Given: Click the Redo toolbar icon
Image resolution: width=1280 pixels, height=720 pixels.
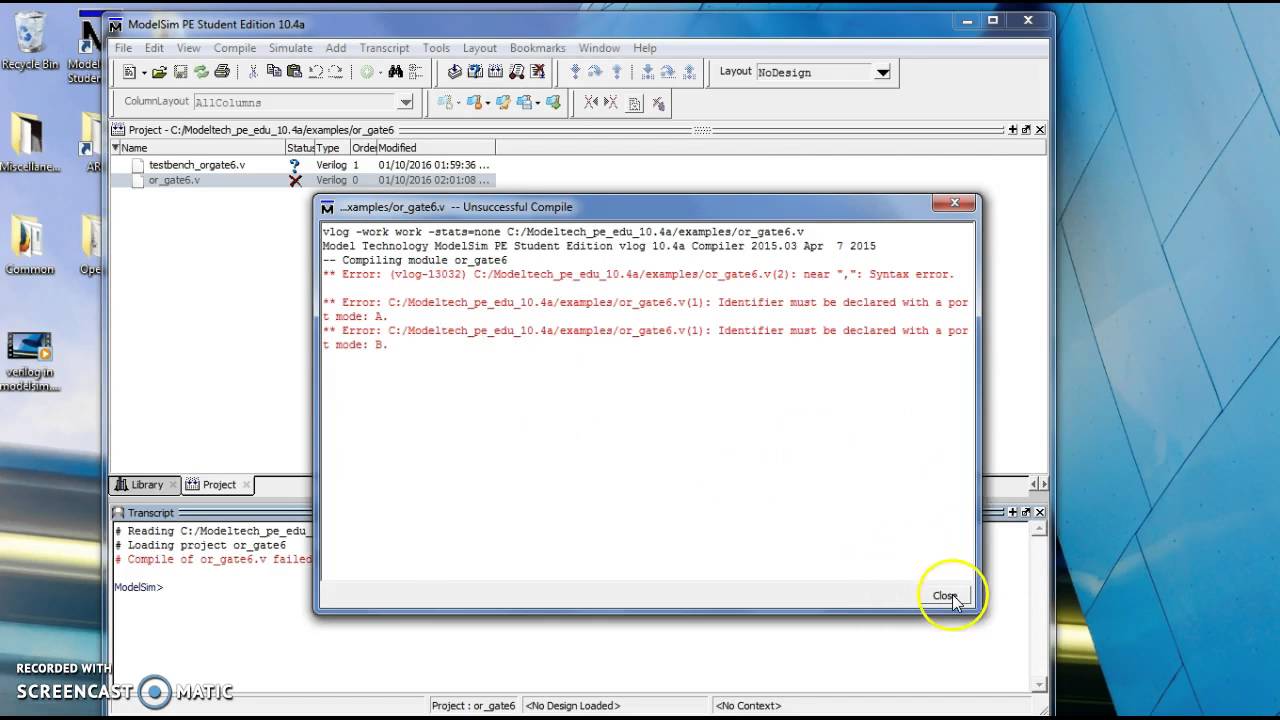Looking at the screenshot, I should tap(335, 72).
